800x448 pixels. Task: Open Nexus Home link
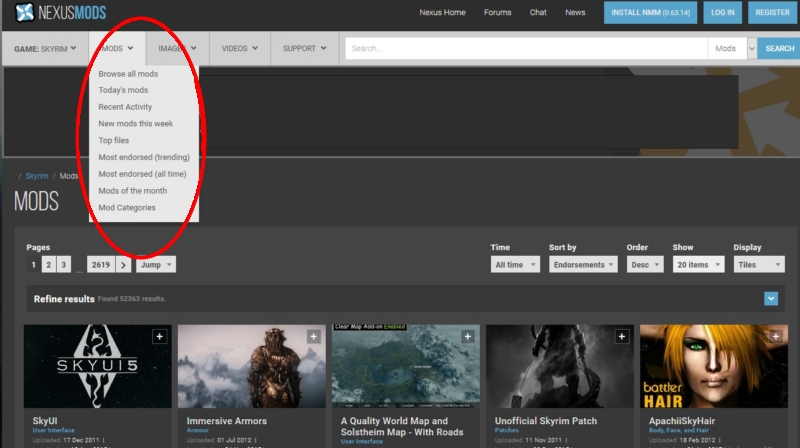442,12
